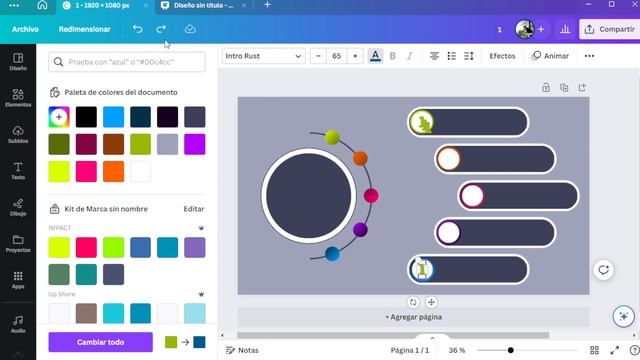Open the Elementos sidebar panel
This screenshot has width=640, height=360.
(18, 98)
